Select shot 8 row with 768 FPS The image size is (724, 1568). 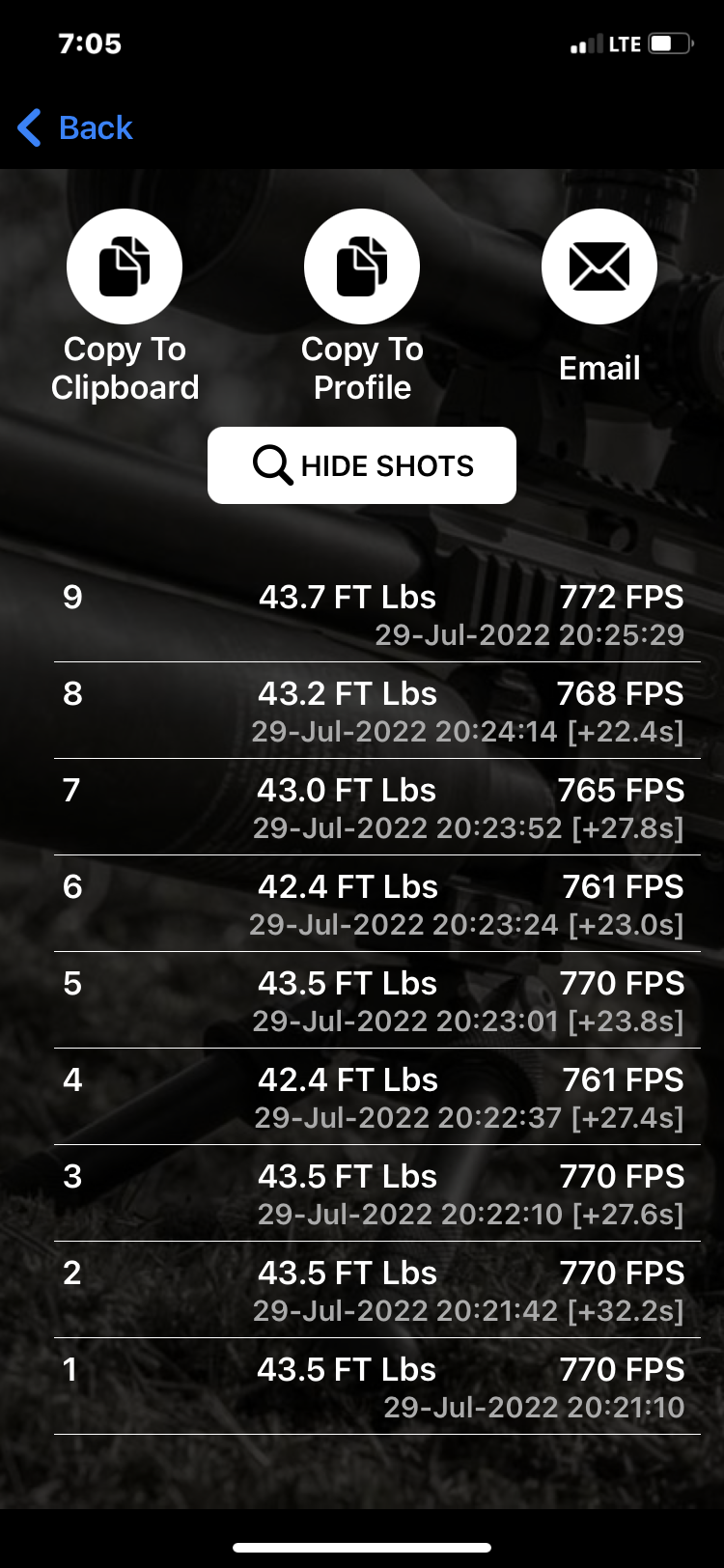coord(376,711)
